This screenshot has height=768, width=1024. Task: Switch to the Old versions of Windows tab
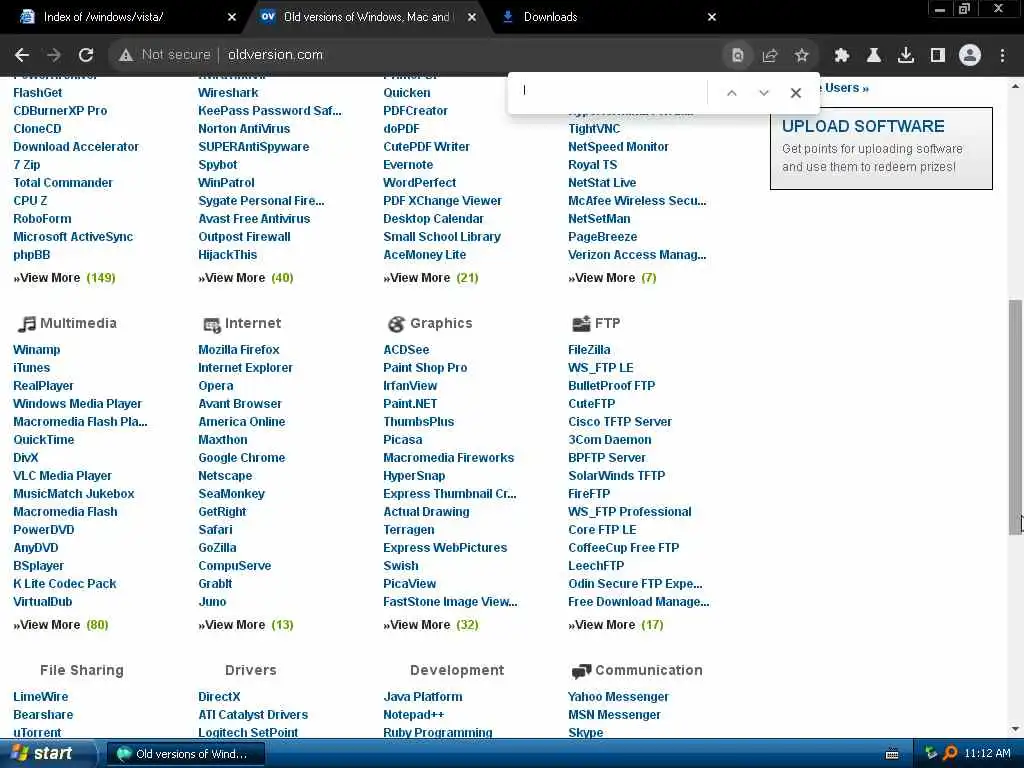(369, 17)
